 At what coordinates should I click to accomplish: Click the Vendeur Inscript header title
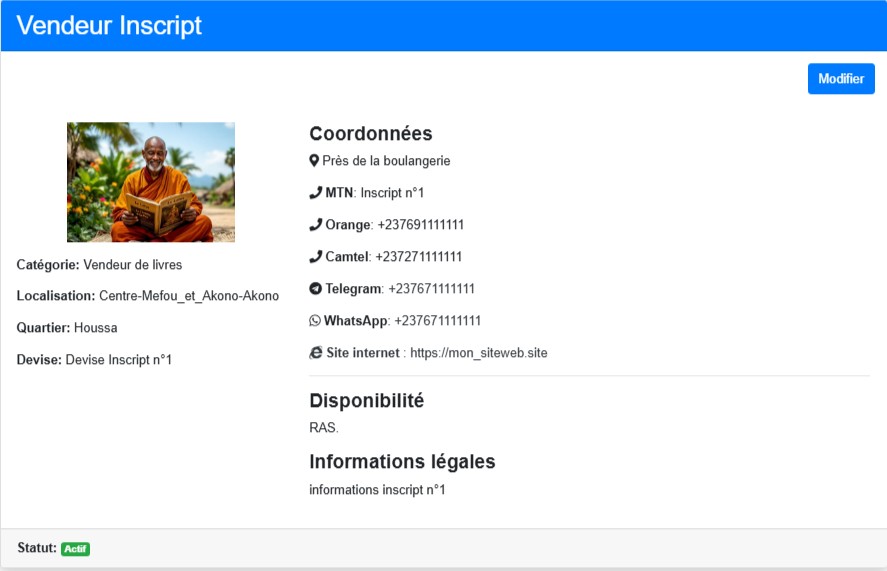click(x=109, y=25)
